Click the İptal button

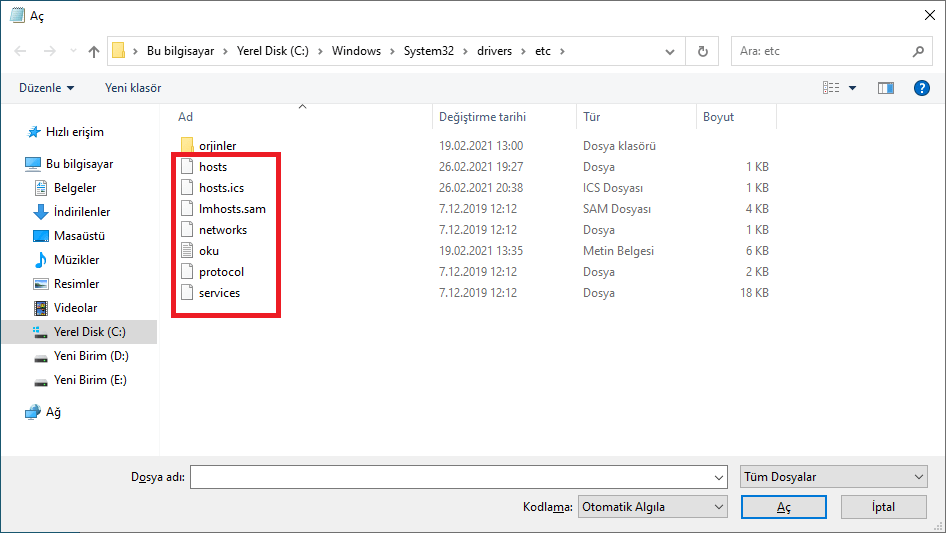pyautogui.click(x=883, y=507)
